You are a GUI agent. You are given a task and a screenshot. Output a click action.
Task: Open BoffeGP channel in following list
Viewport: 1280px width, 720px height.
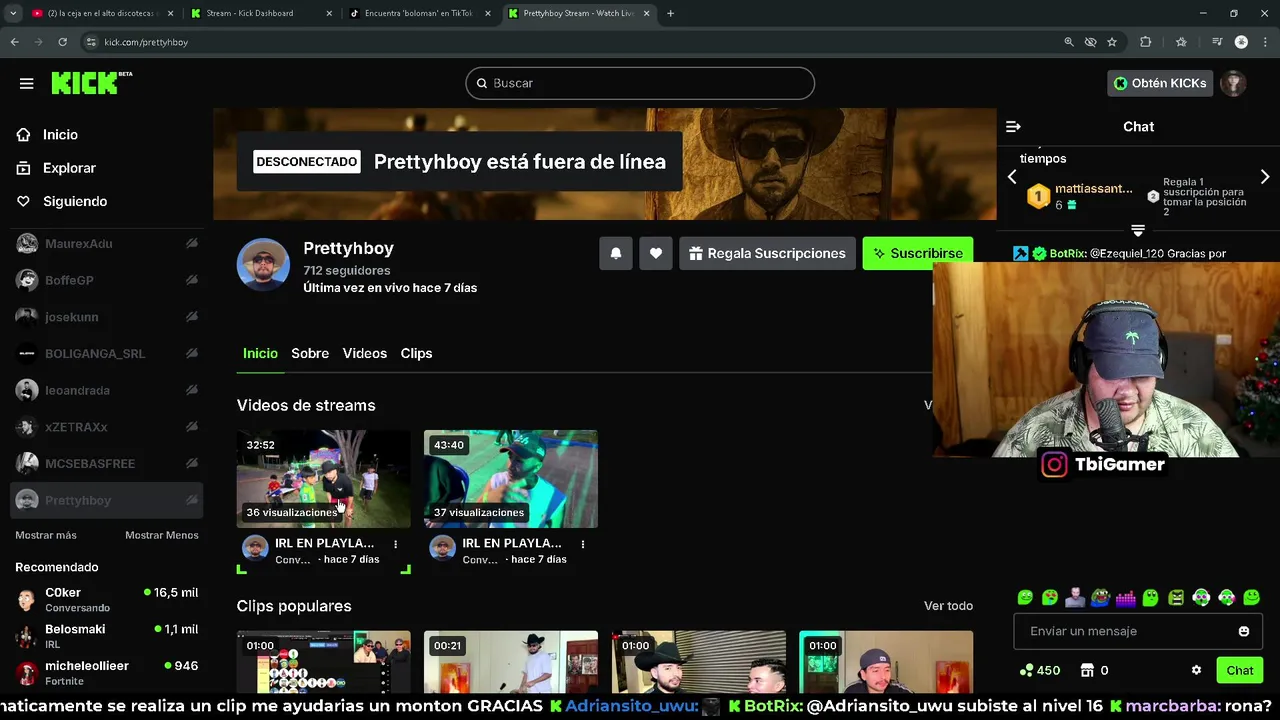click(107, 280)
